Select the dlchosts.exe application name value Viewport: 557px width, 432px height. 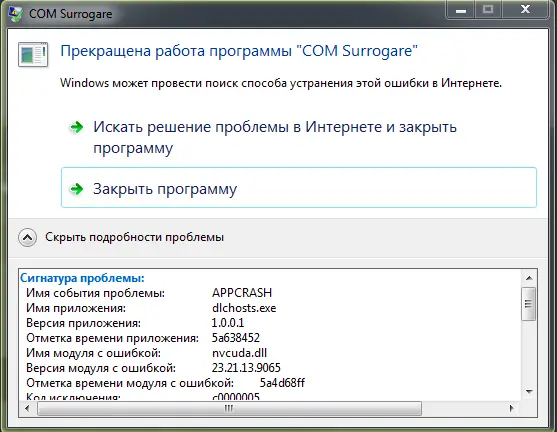click(x=244, y=308)
